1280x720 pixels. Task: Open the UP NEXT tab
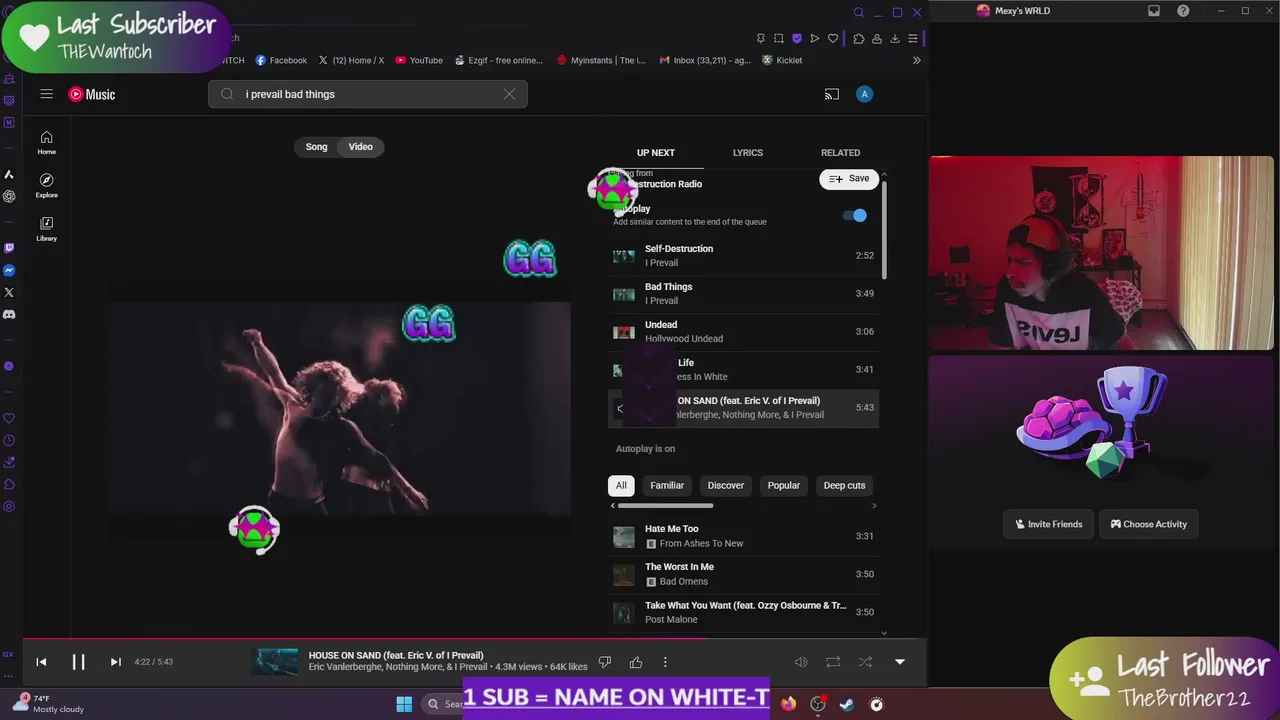(656, 153)
